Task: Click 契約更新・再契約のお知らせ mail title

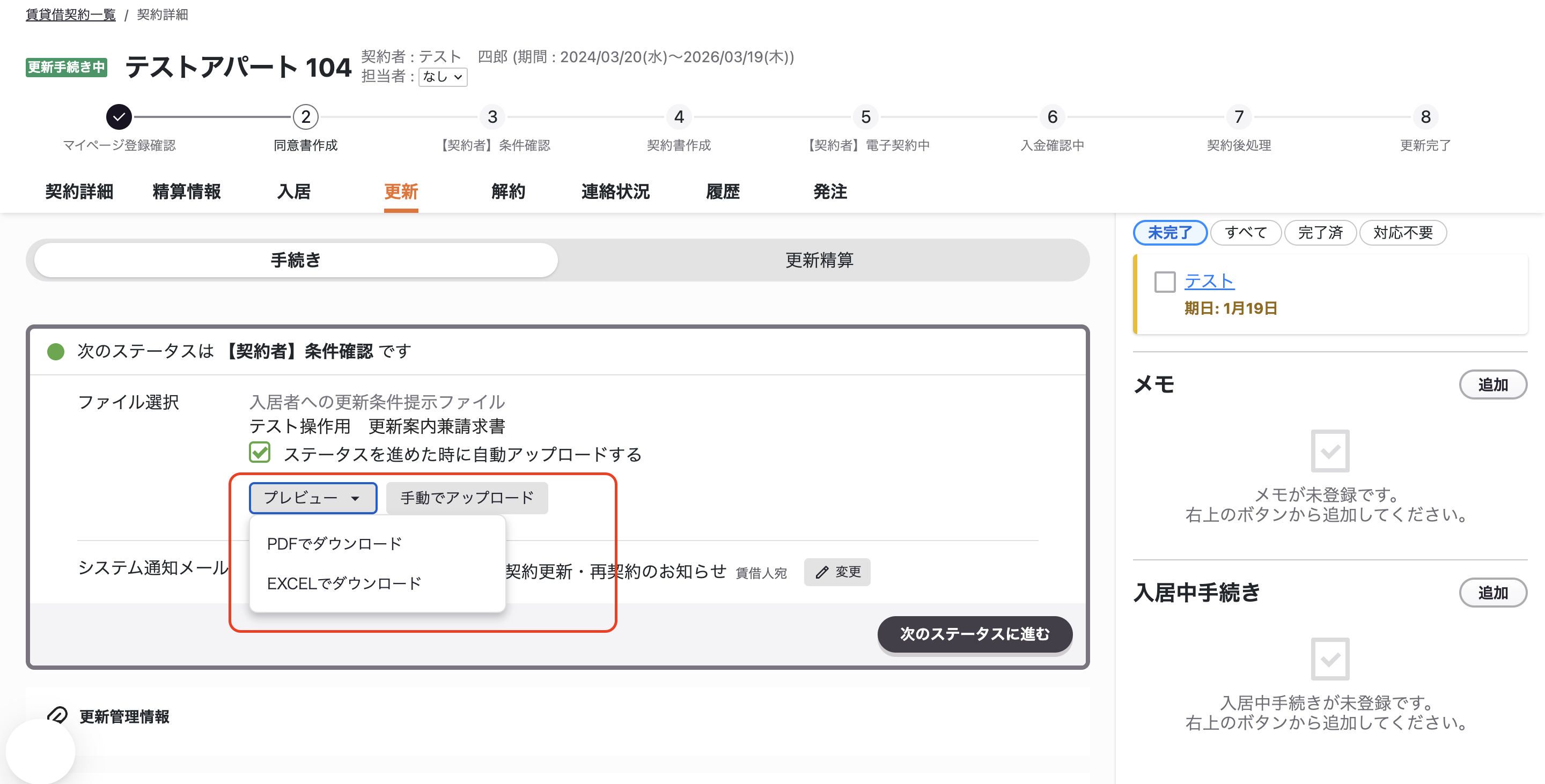Action: 616,571
